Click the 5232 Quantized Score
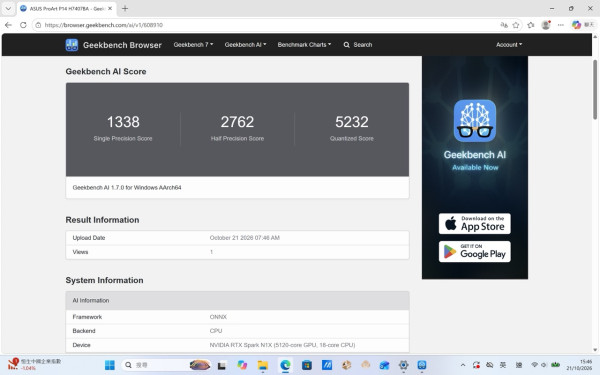Image resolution: width=600 pixels, height=375 pixels. (352, 122)
